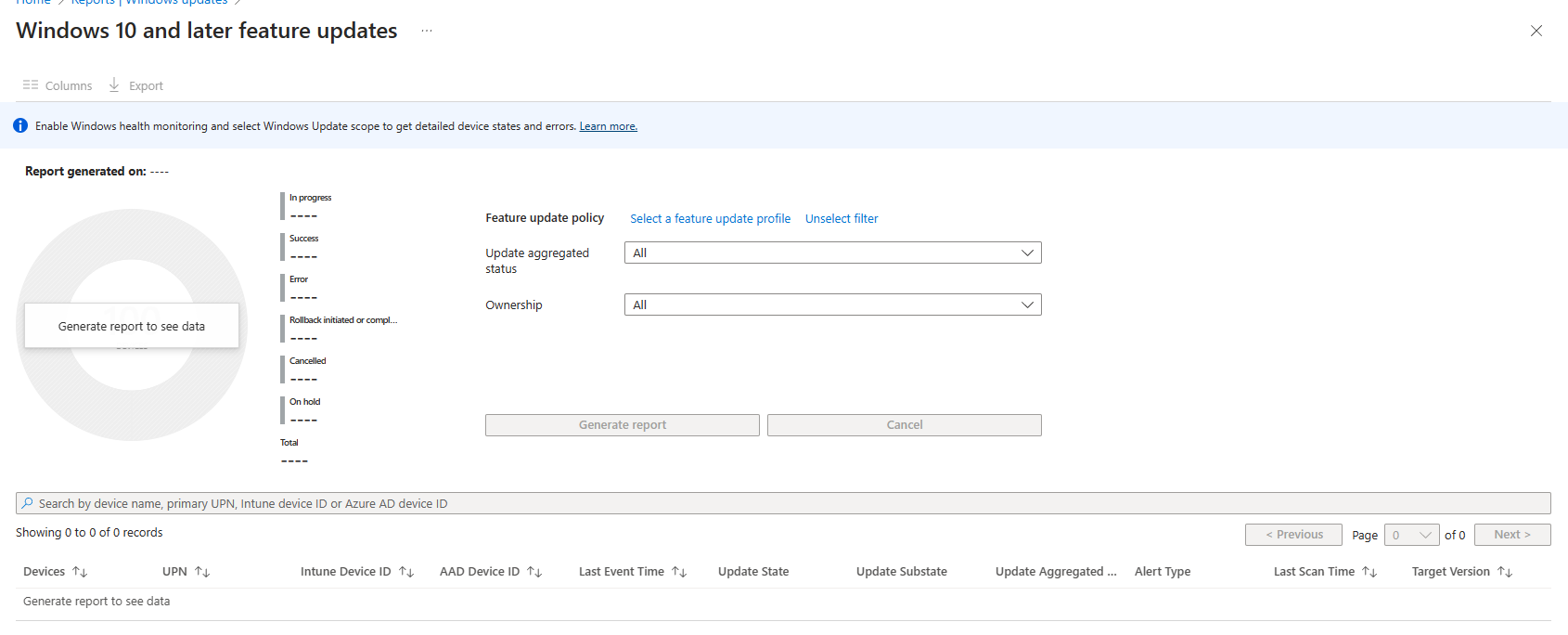
Task: Sort by Intune Device ID arrows
Action: coord(406,572)
